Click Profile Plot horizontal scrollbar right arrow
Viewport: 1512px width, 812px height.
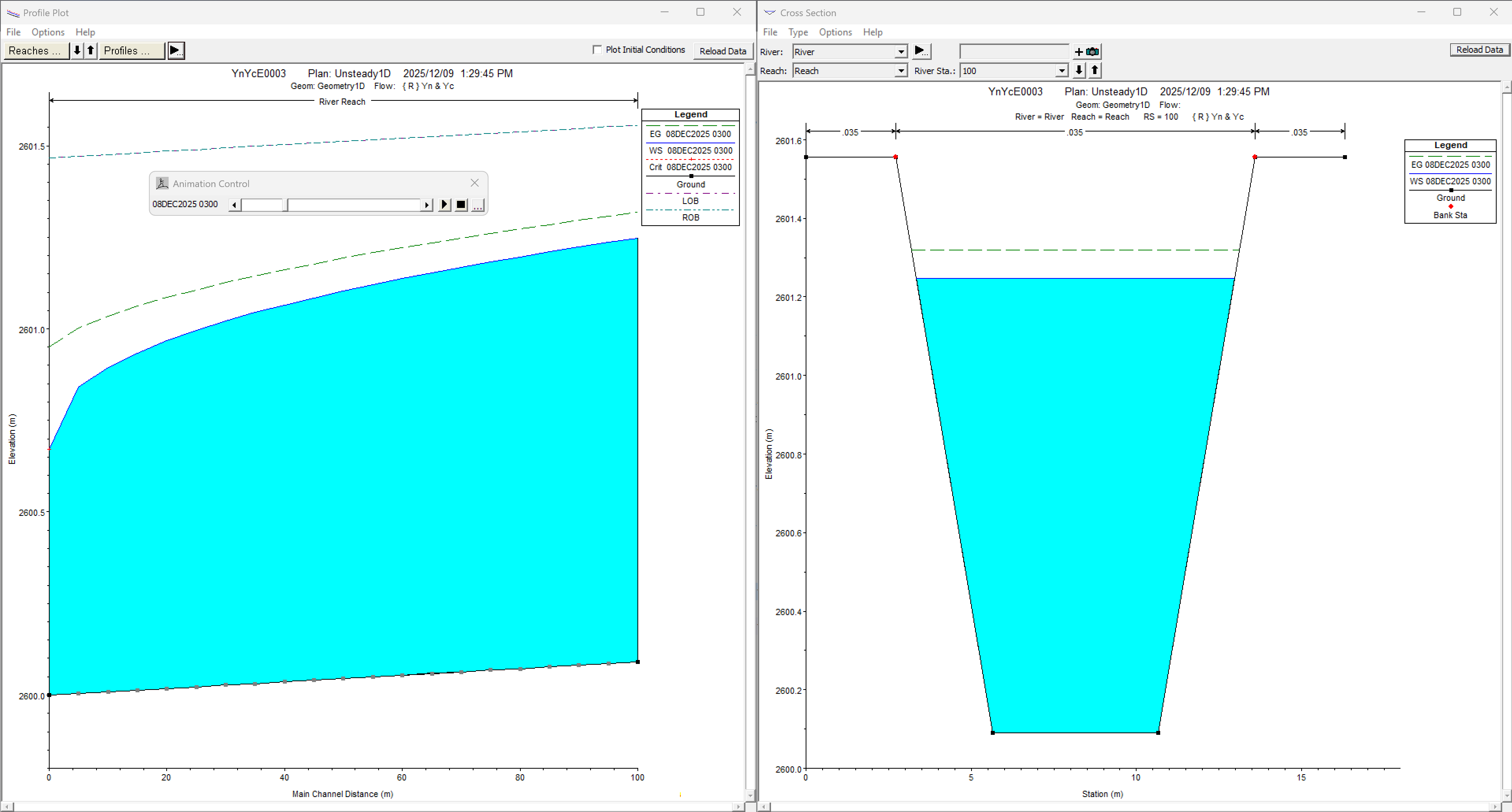click(x=739, y=807)
